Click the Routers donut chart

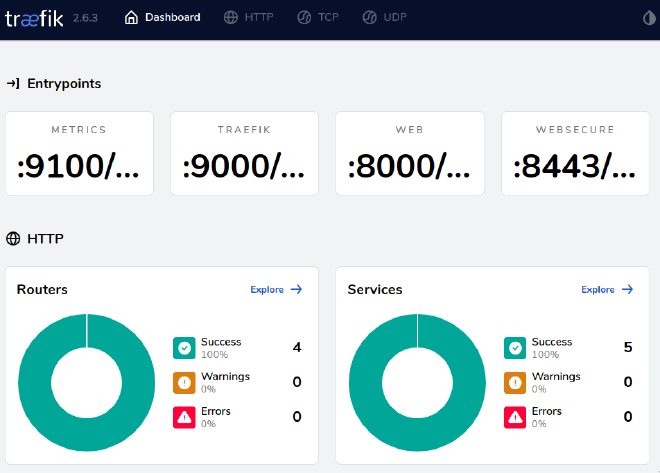[x=87, y=383]
